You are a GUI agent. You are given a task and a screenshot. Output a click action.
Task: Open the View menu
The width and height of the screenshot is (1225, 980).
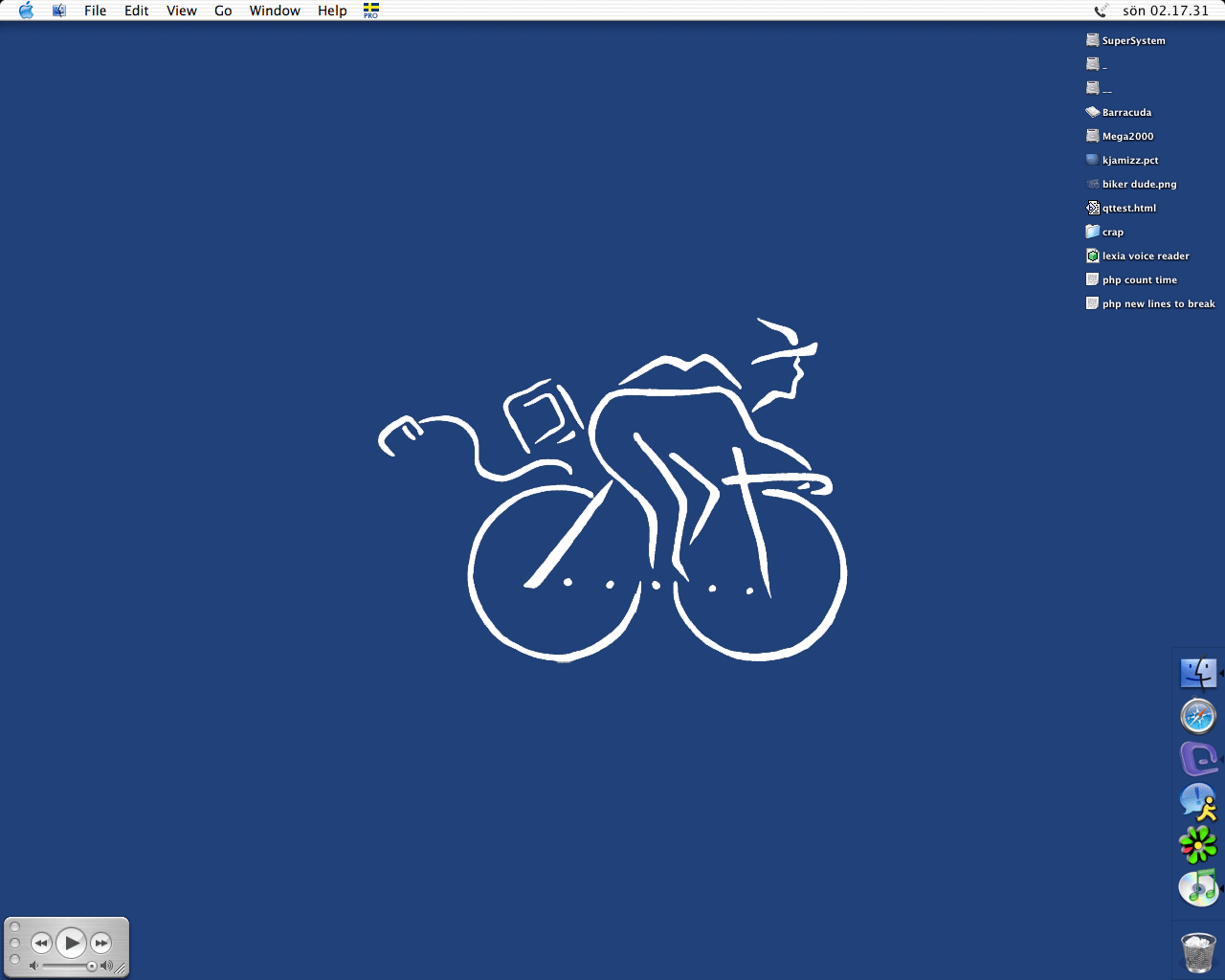(182, 11)
